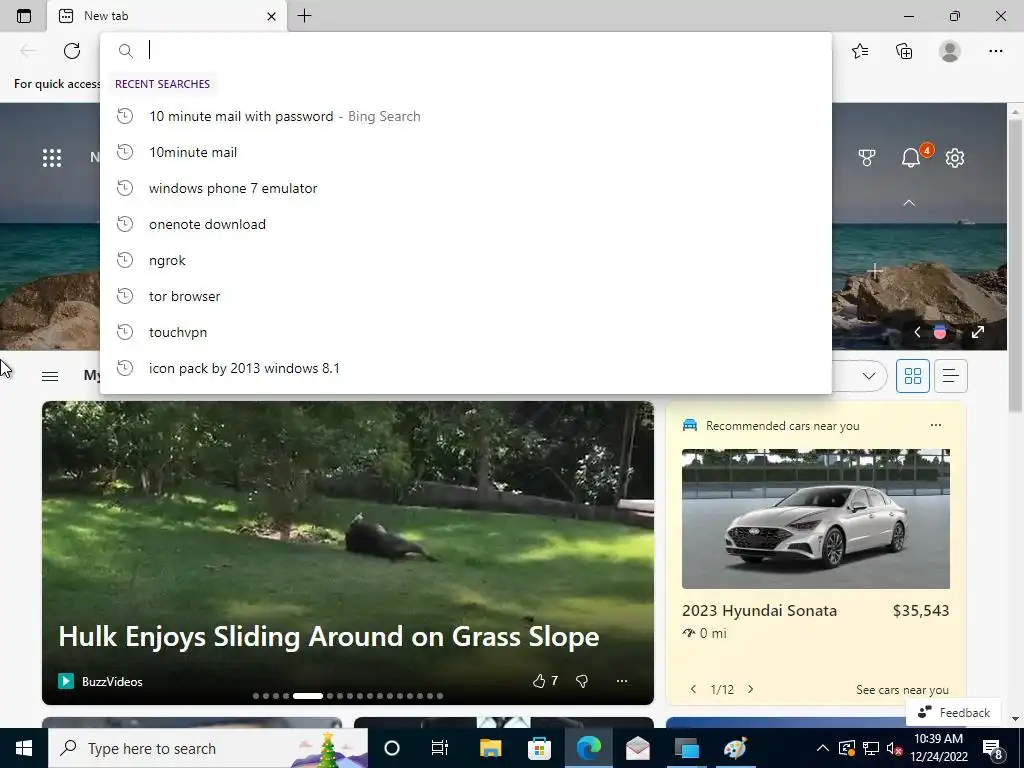Viewport: 1024px width, 768px height.
Task: Select recent search 'ngrok'
Action: click(x=466, y=260)
